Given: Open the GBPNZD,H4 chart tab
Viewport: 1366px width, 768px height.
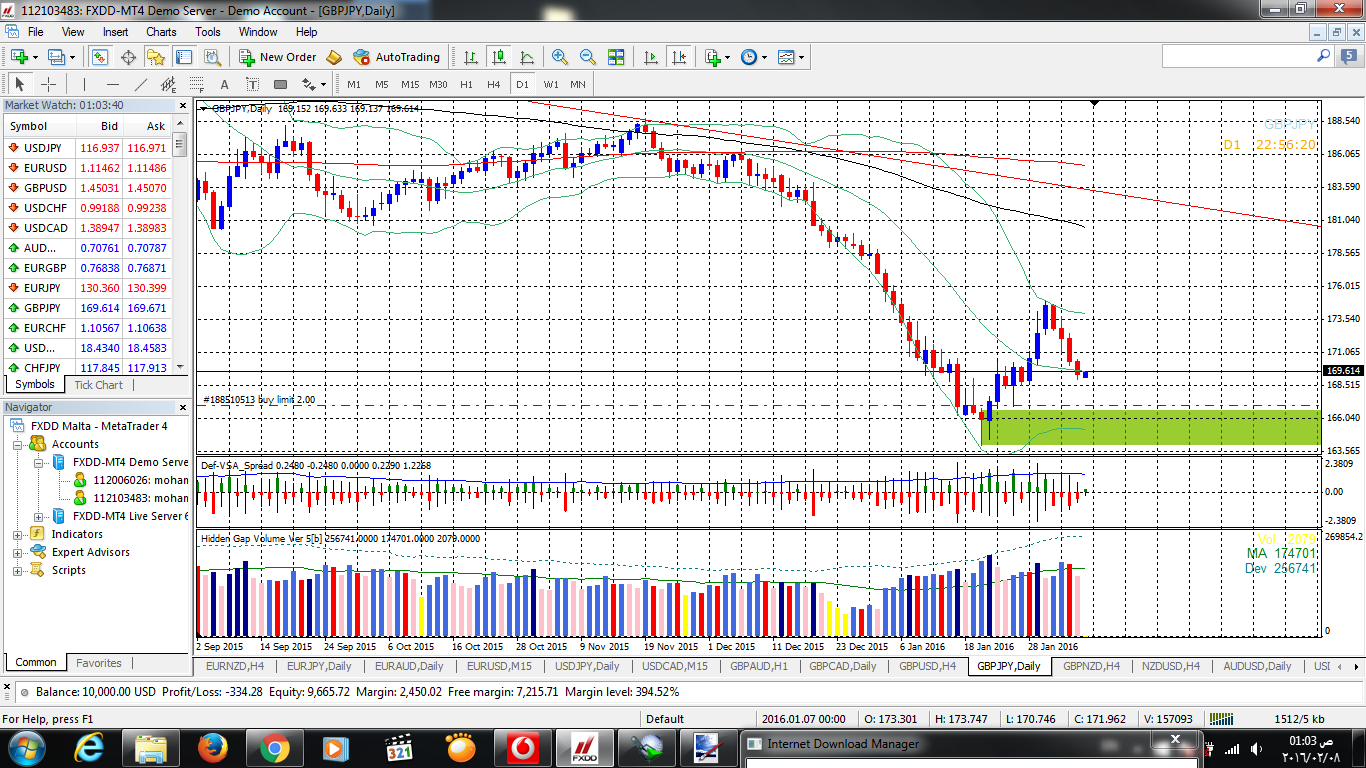Looking at the screenshot, I should coord(1091,666).
